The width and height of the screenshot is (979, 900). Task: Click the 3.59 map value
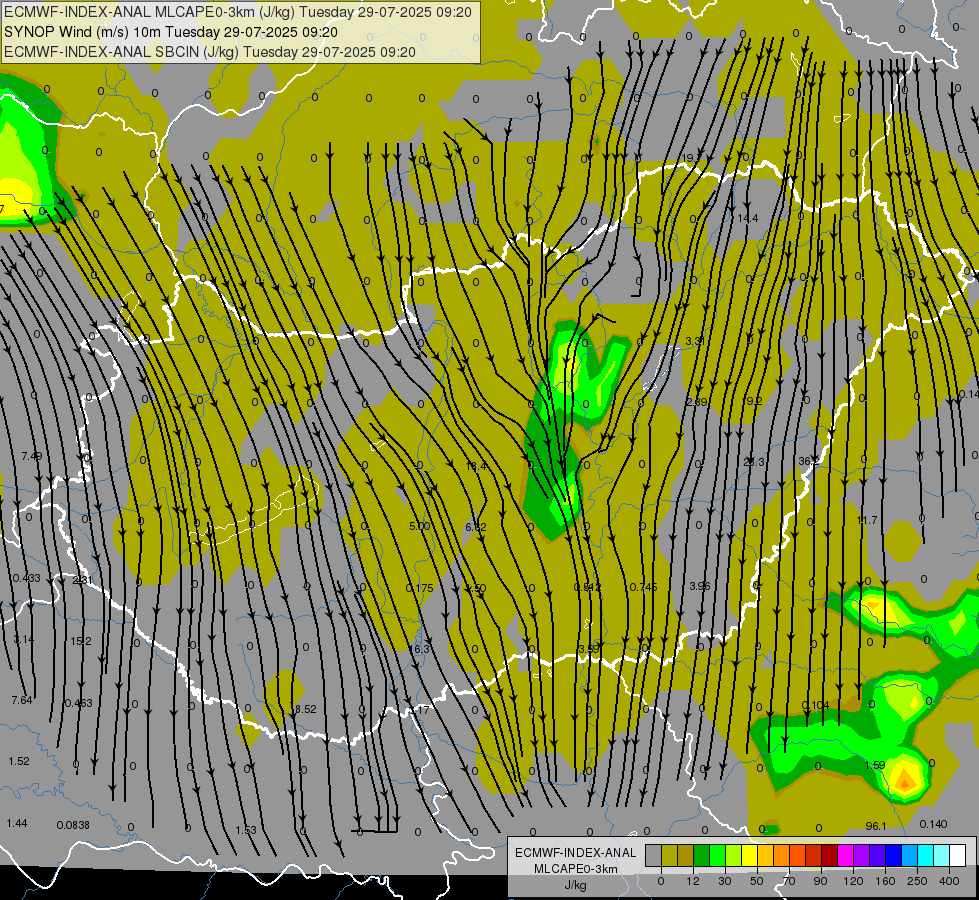pyautogui.click(x=589, y=650)
